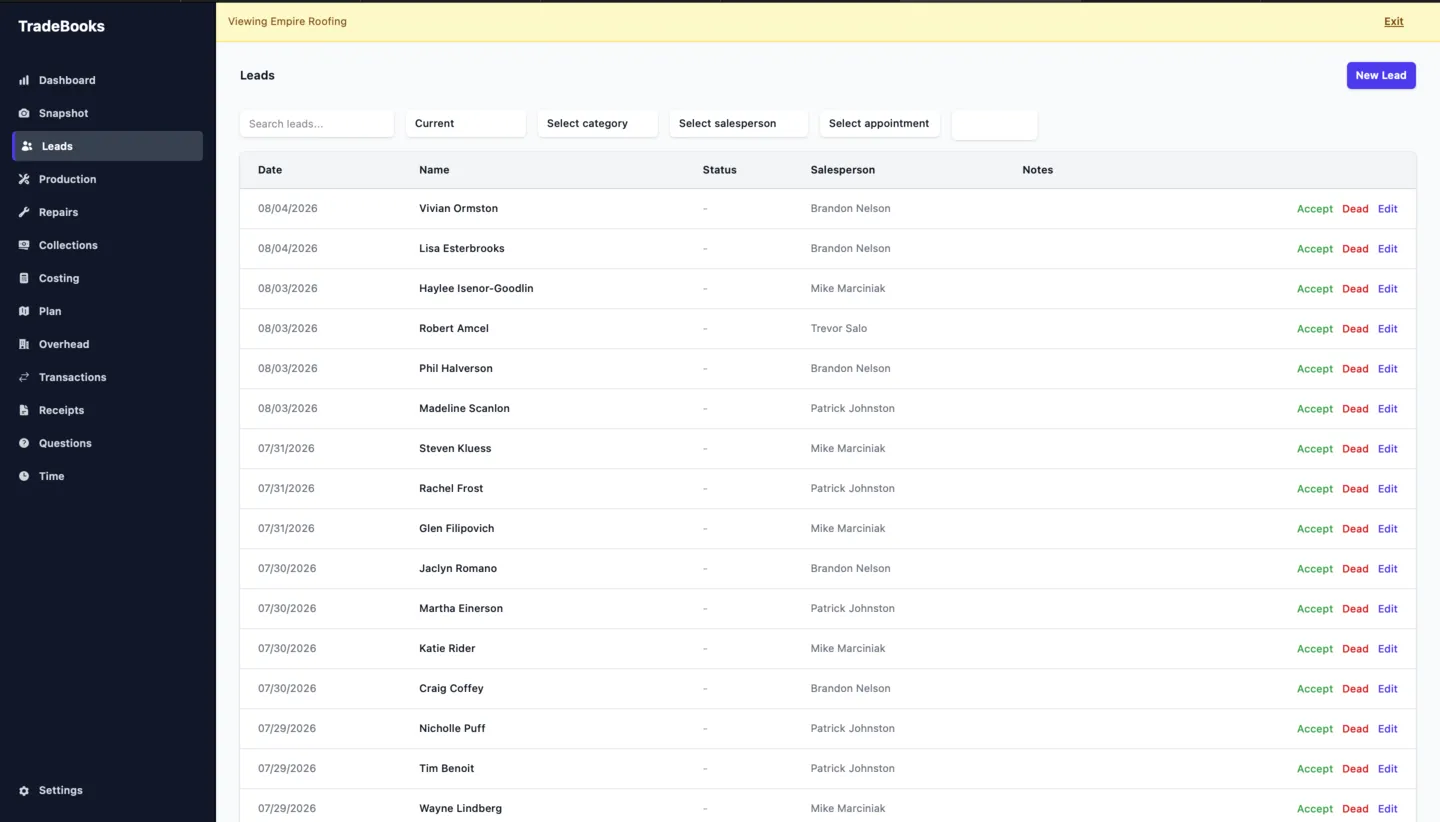Focus the Search leads field

(317, 124)
